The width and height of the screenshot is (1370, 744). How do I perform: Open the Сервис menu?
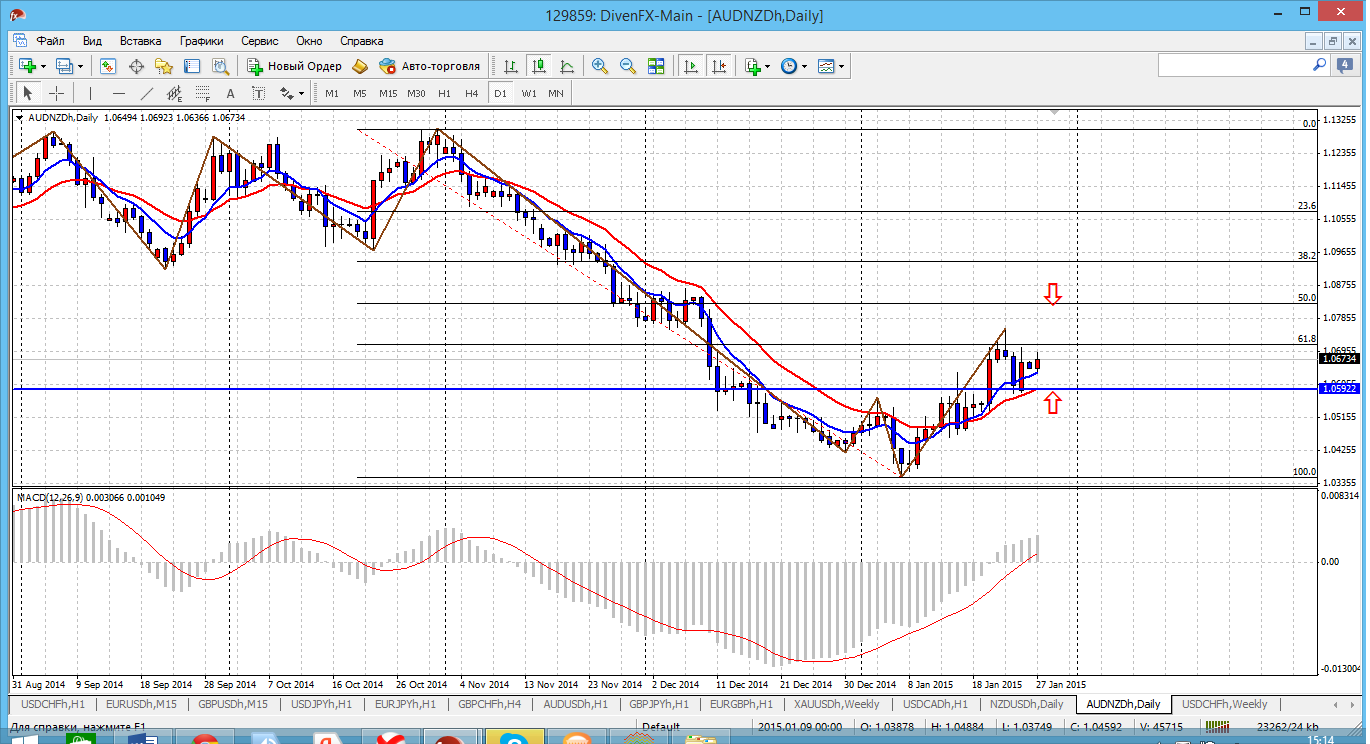(260, 41)
